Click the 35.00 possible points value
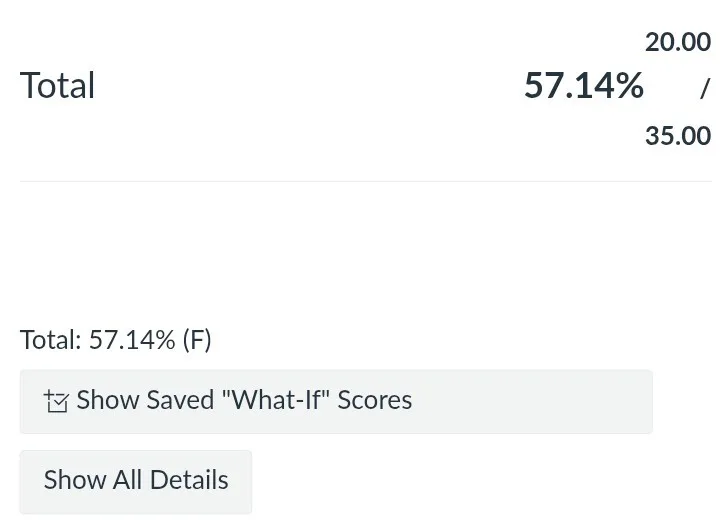 click(677, 135)
